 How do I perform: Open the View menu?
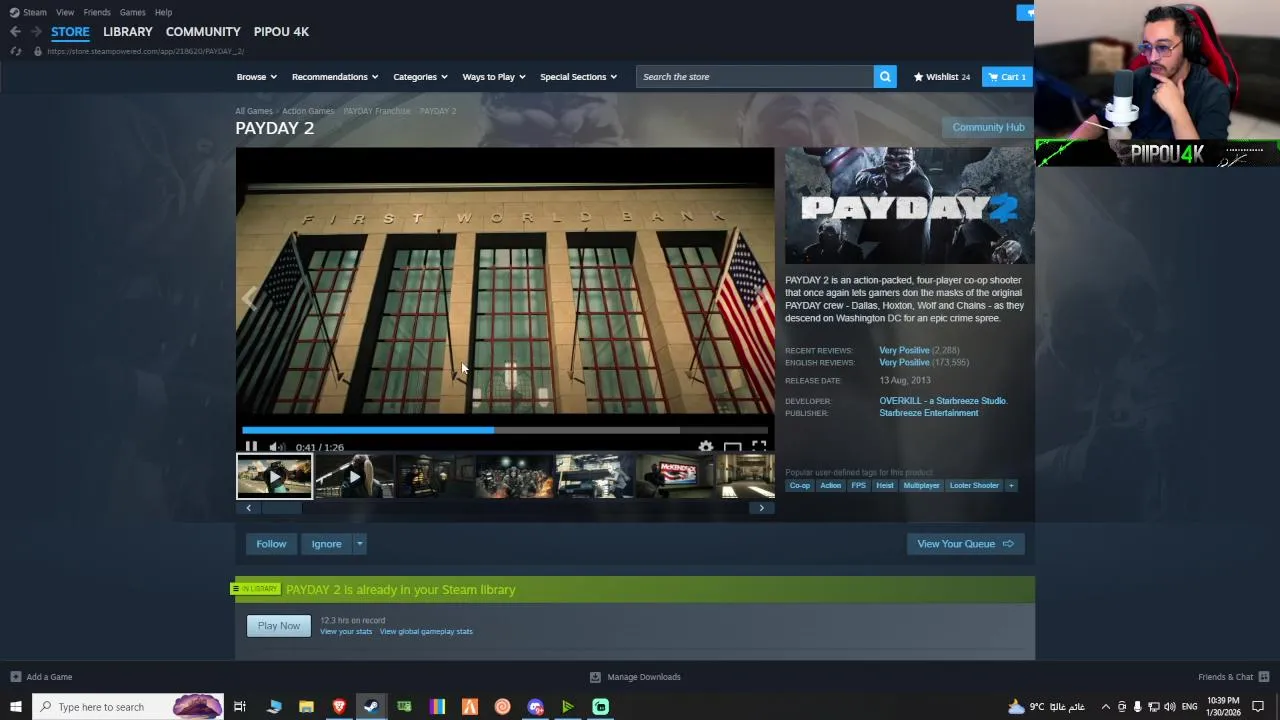pos(65,12)
